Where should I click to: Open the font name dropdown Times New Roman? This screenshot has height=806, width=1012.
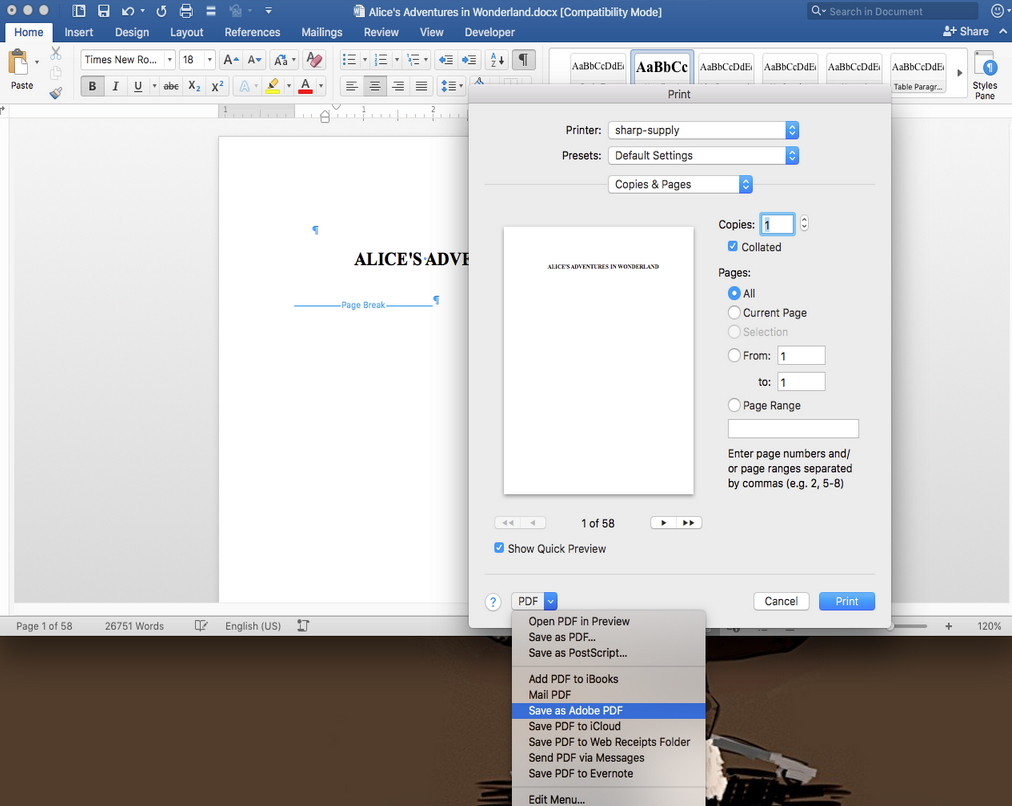[170, 60]
